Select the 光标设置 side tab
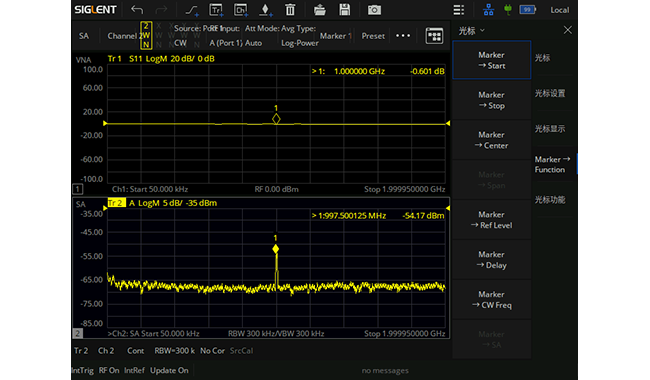This screenshot has width=650, height=380. click(550, 93)
